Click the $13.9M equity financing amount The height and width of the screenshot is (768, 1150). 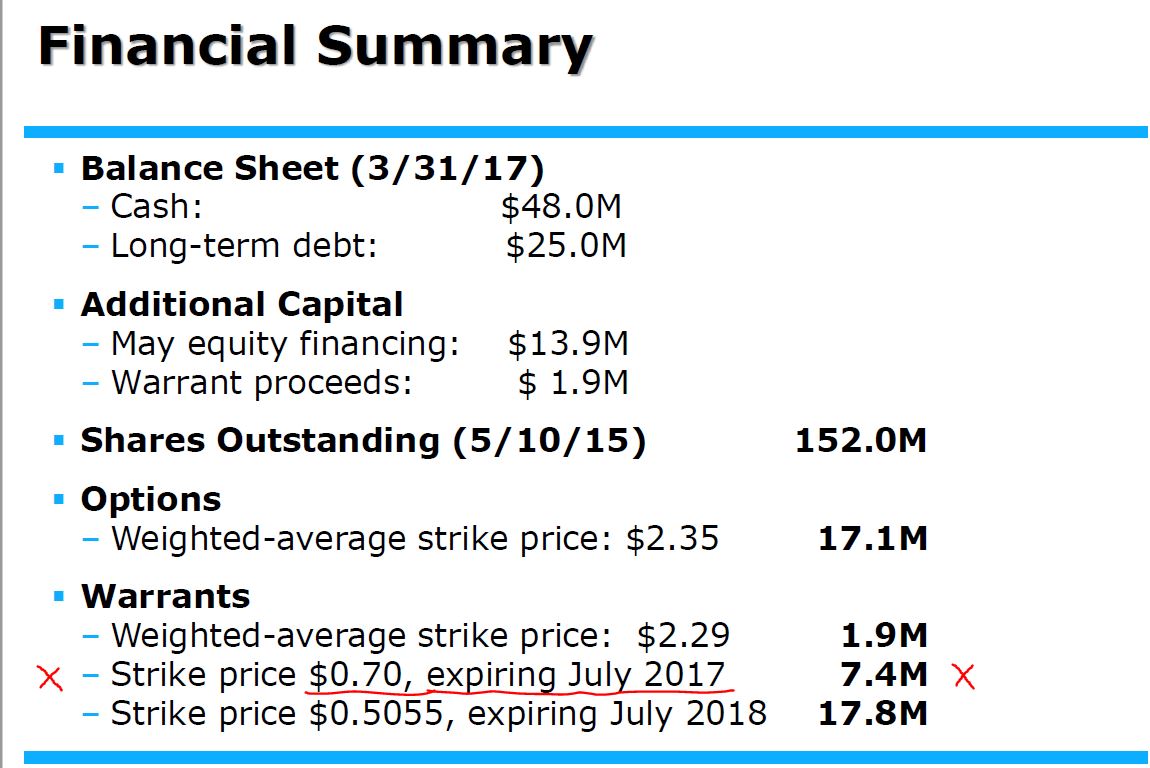[x=568, y=344]
